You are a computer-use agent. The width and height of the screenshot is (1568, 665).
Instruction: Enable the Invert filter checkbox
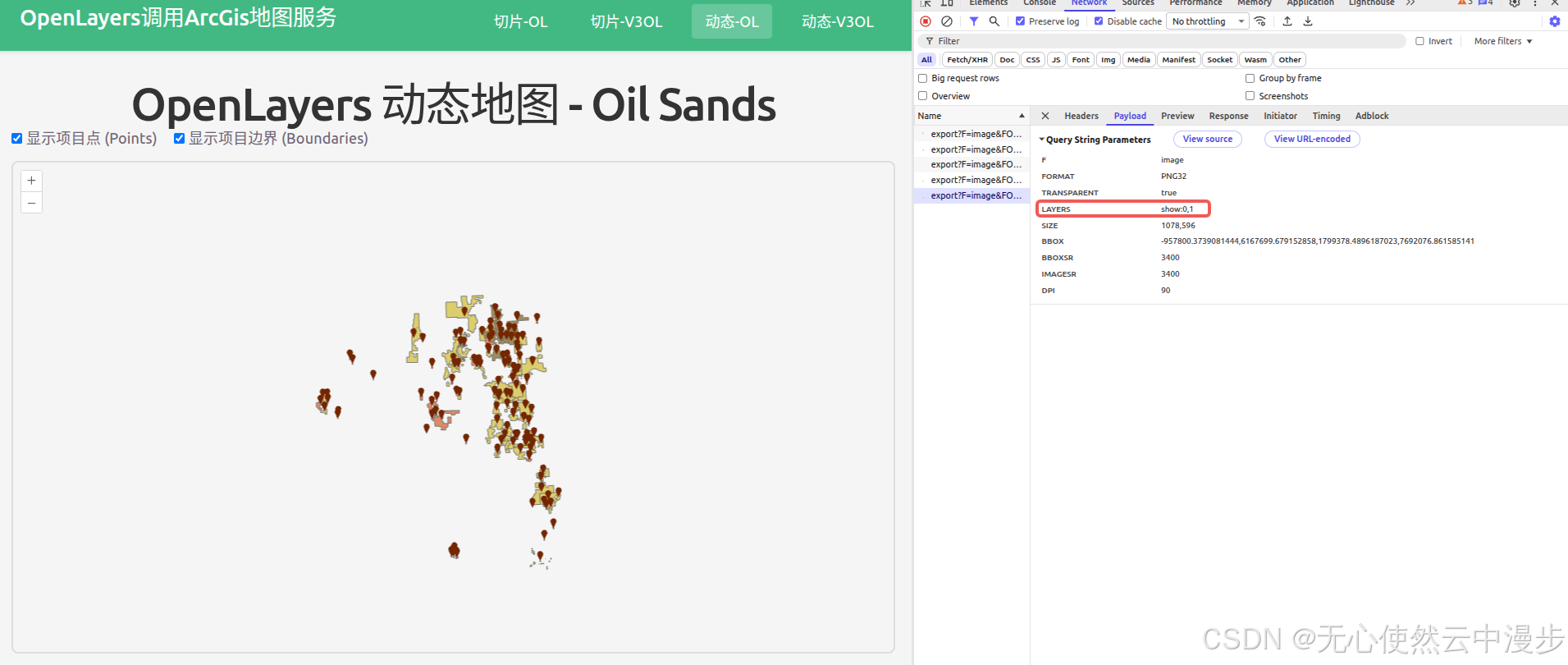tap(1419, 41)
